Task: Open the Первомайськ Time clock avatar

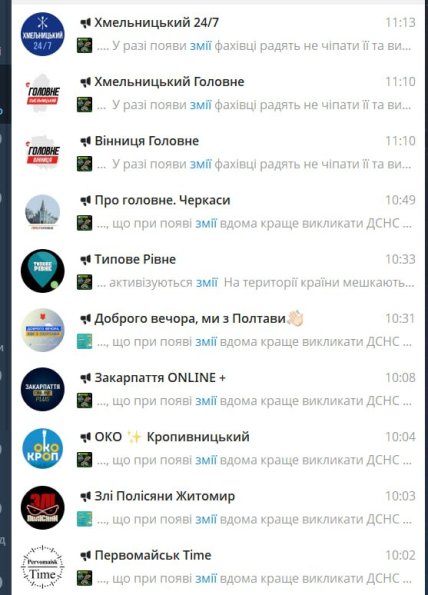Action: [x=42, y=567]
